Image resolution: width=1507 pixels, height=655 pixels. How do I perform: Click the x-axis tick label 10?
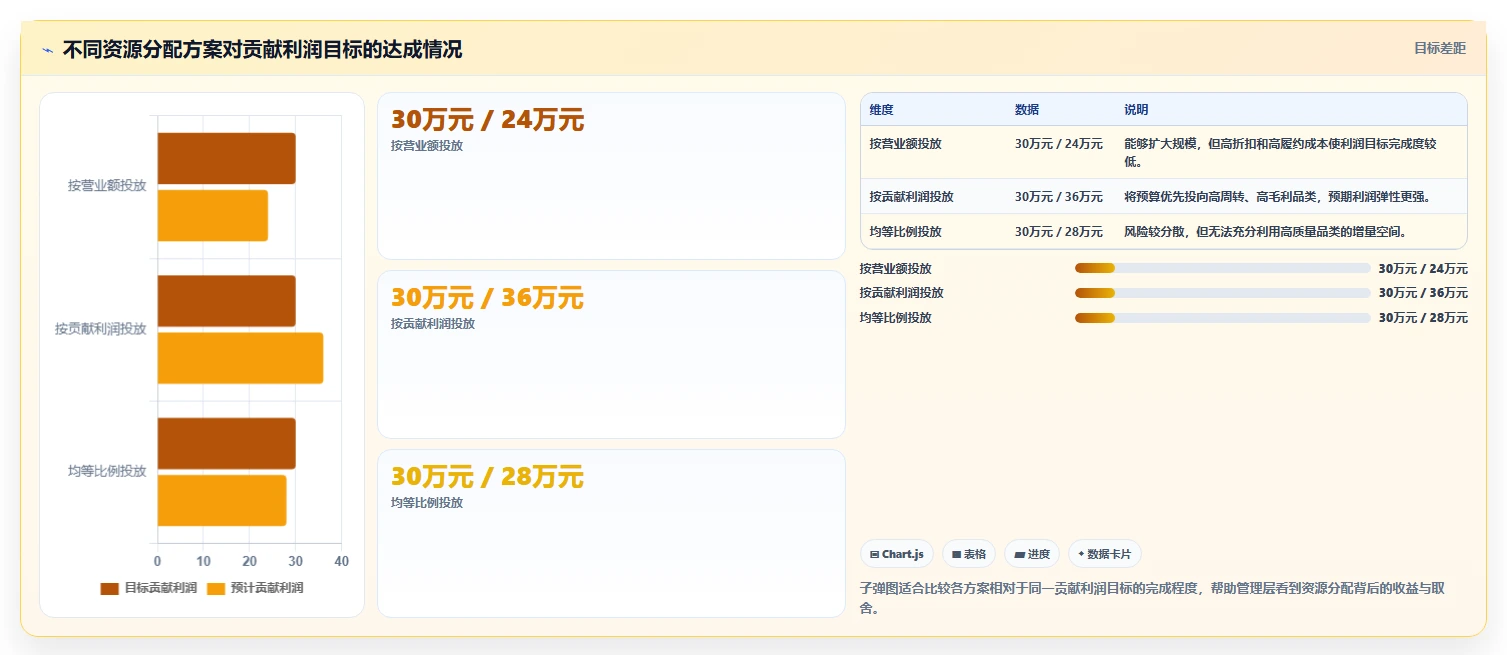tap(203, 561)
